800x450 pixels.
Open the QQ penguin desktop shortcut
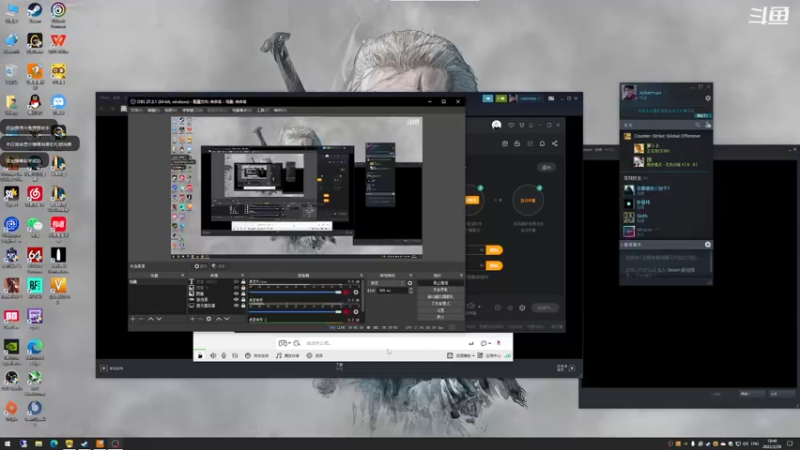tap(35, 104)
